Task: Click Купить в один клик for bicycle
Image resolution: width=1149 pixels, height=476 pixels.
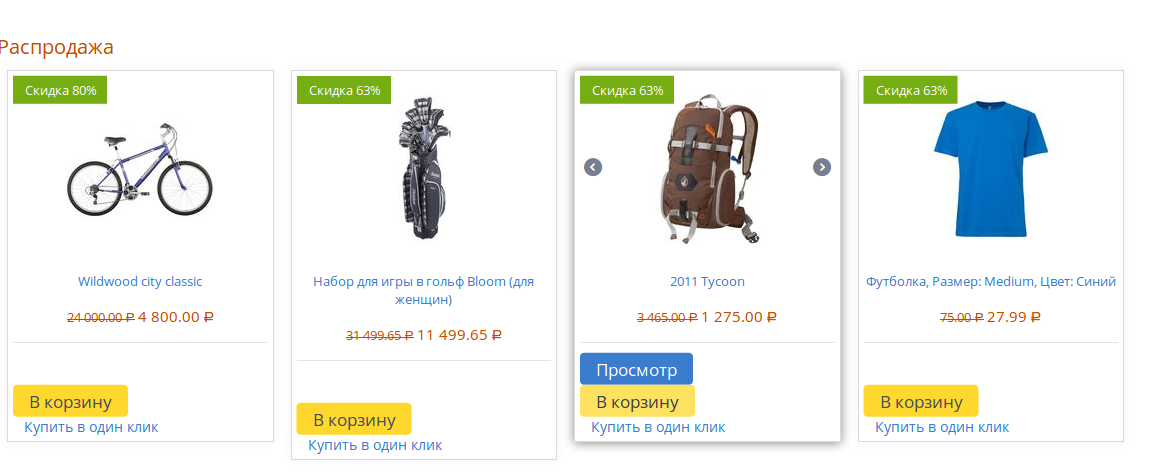Action: coord(91,427)
